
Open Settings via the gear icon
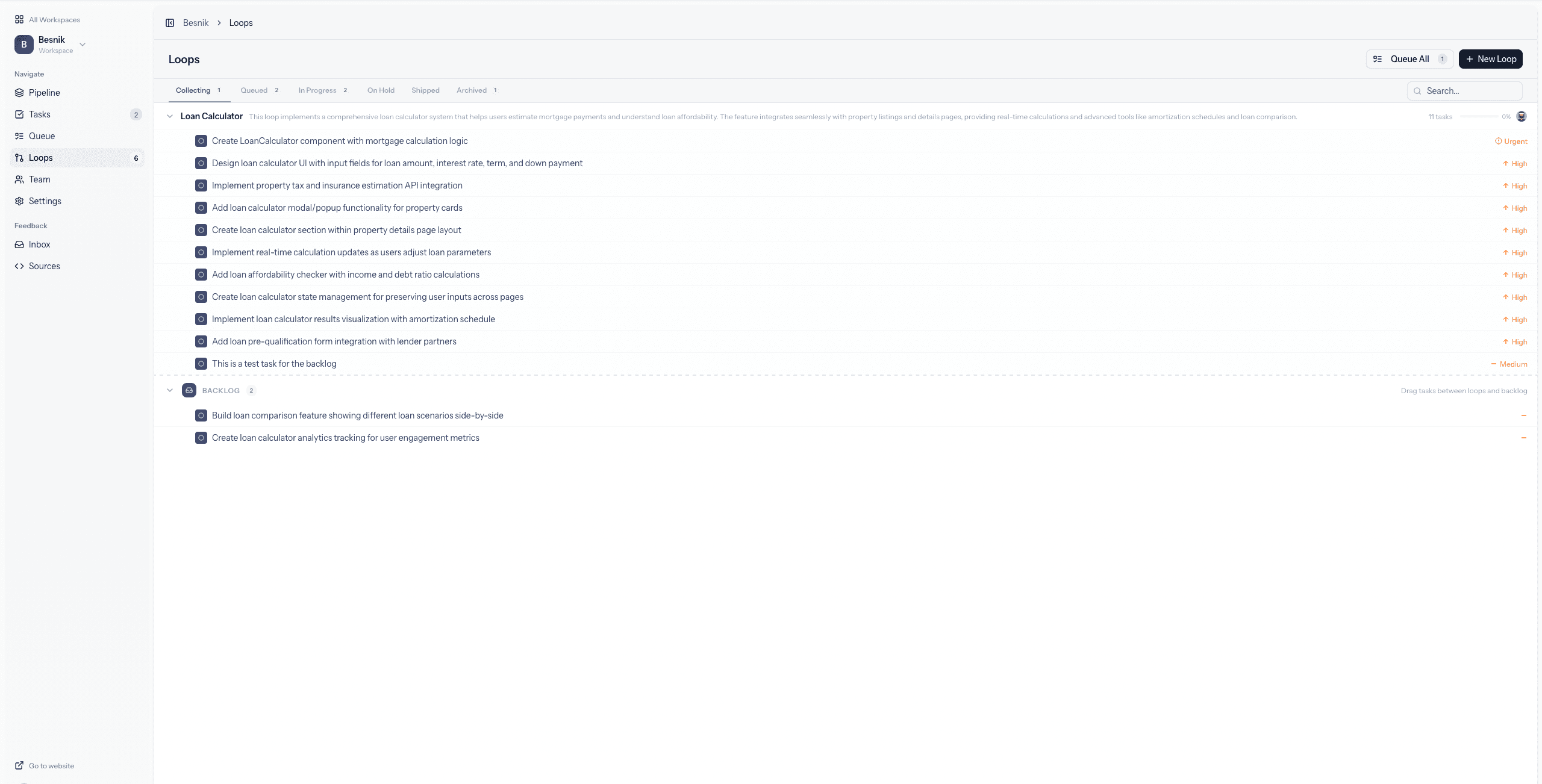click(19, 201)
